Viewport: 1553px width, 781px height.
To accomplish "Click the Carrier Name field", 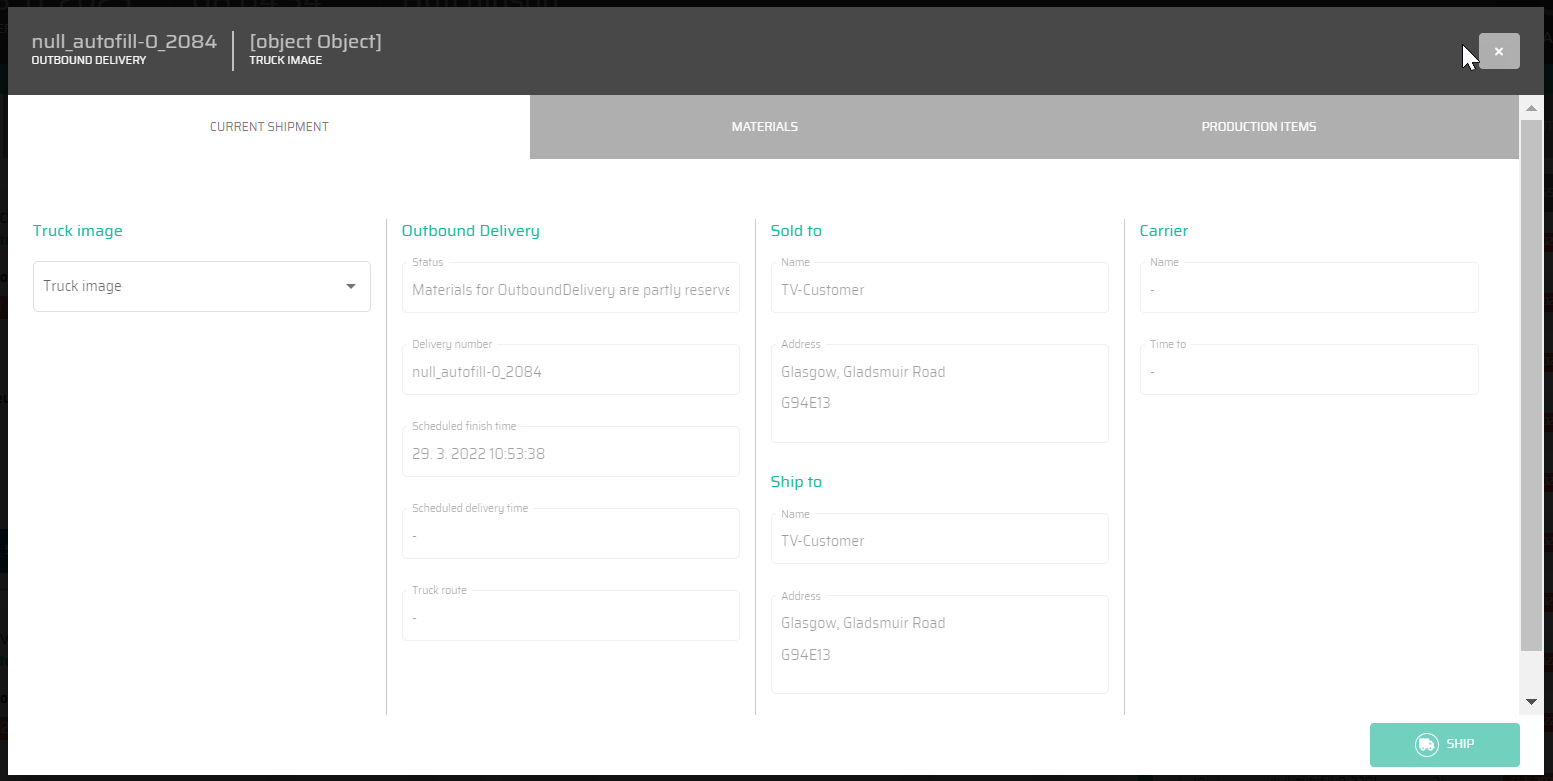I will 1308,290.
